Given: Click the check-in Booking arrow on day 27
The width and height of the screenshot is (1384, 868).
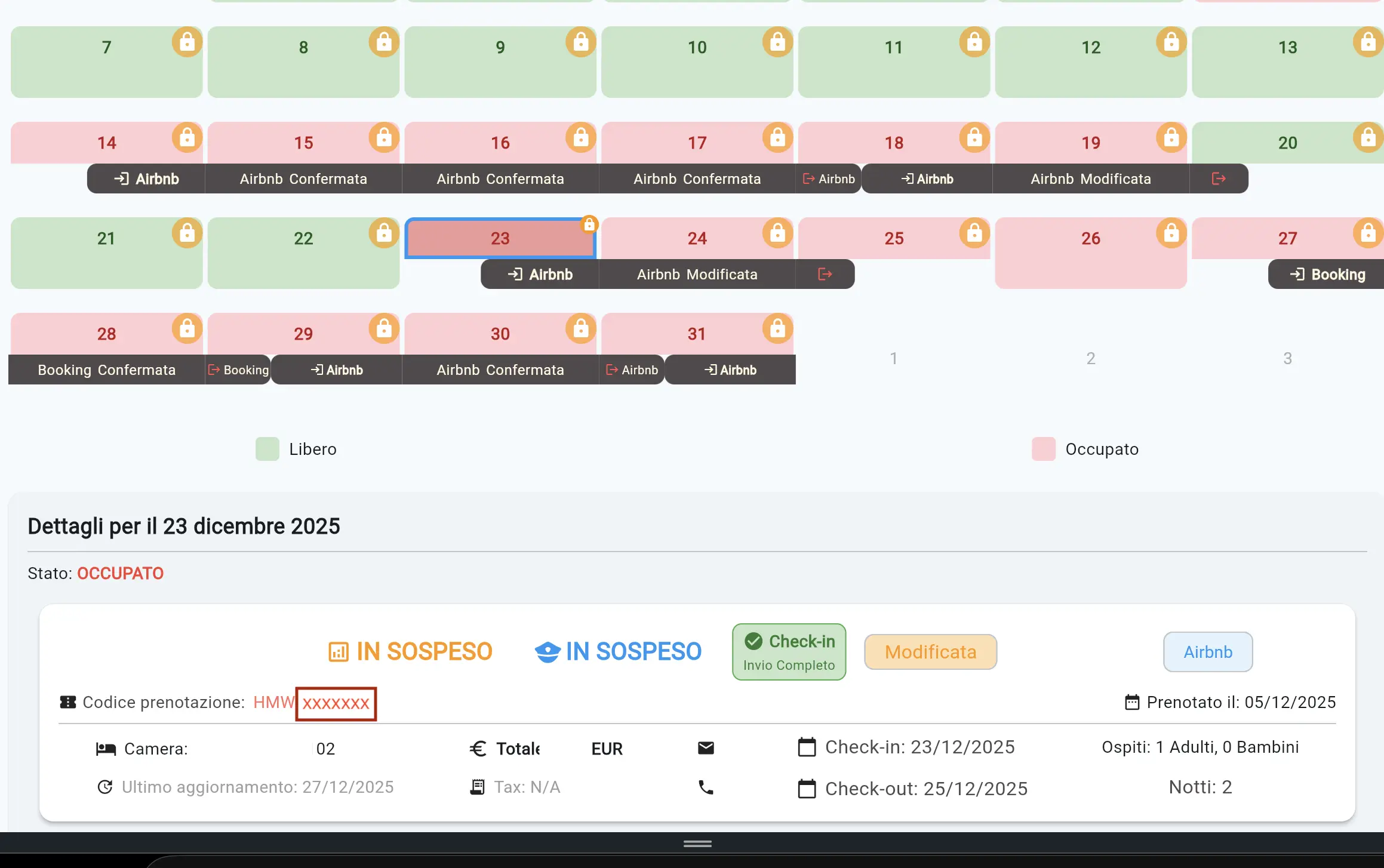Looking at the screenshot, I should 1299,274.
